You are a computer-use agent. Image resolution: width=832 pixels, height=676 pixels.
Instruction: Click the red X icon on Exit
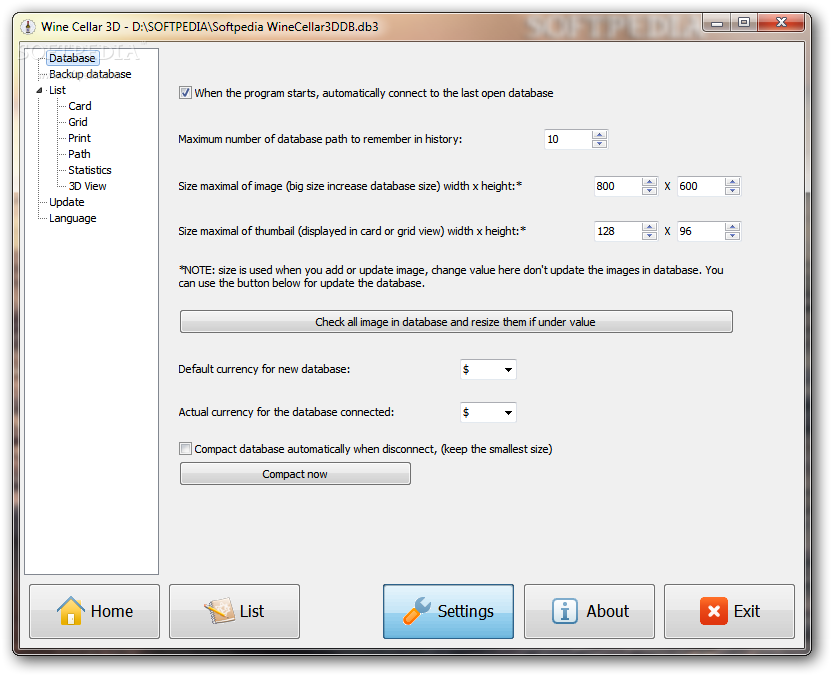tap(714, 611)
